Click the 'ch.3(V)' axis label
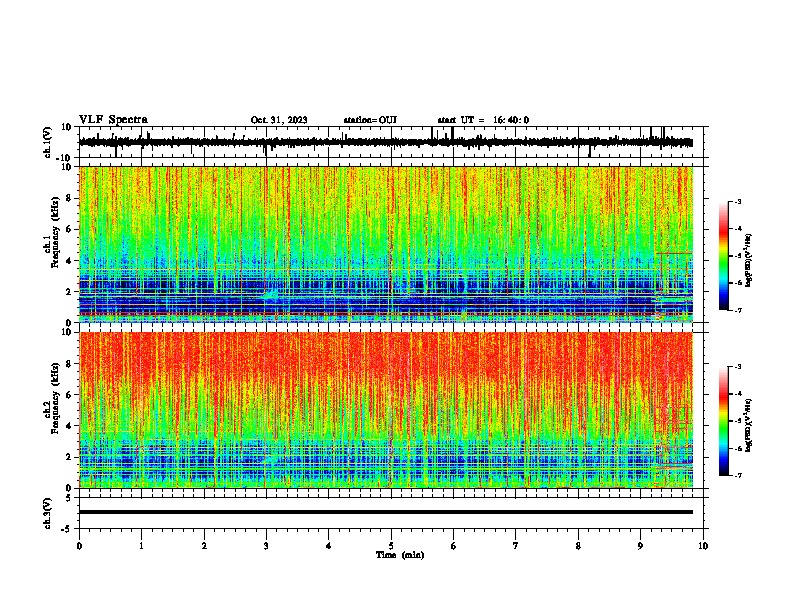The height and width of the screenshot is (612, 792). pos(48,513)
